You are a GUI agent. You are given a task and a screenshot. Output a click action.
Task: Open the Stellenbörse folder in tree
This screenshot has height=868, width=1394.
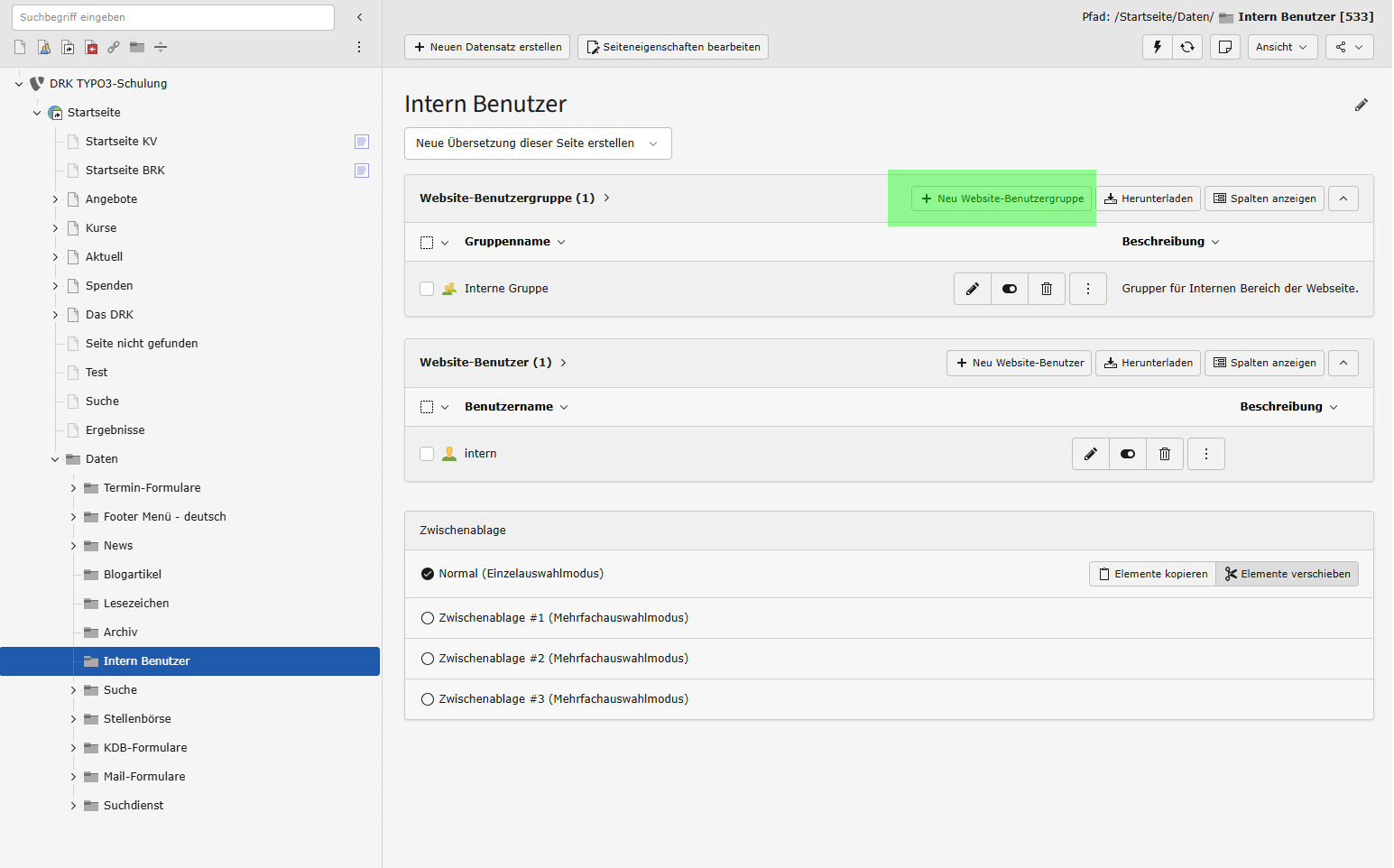click(137, 719)
